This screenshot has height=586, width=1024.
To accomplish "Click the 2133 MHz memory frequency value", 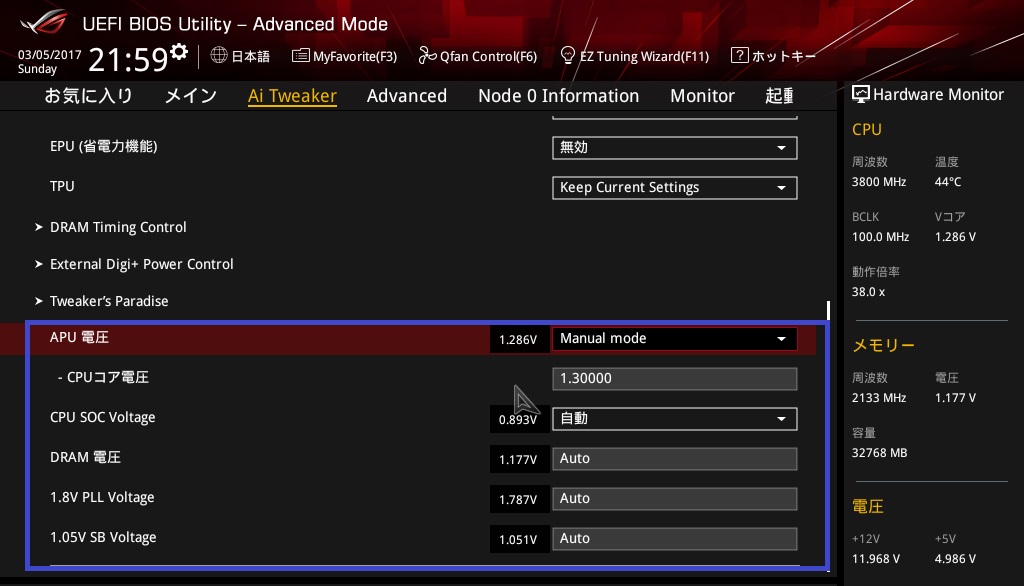I will (x=879, y=398).
